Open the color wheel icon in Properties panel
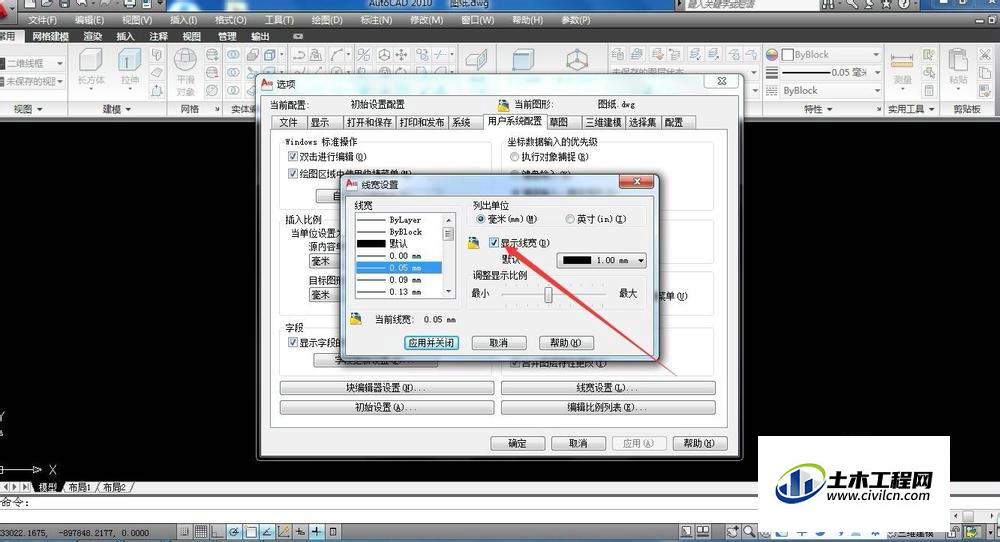Viewport: 1000px width, 542px height. pyautogui.click(x=772, y=55)
